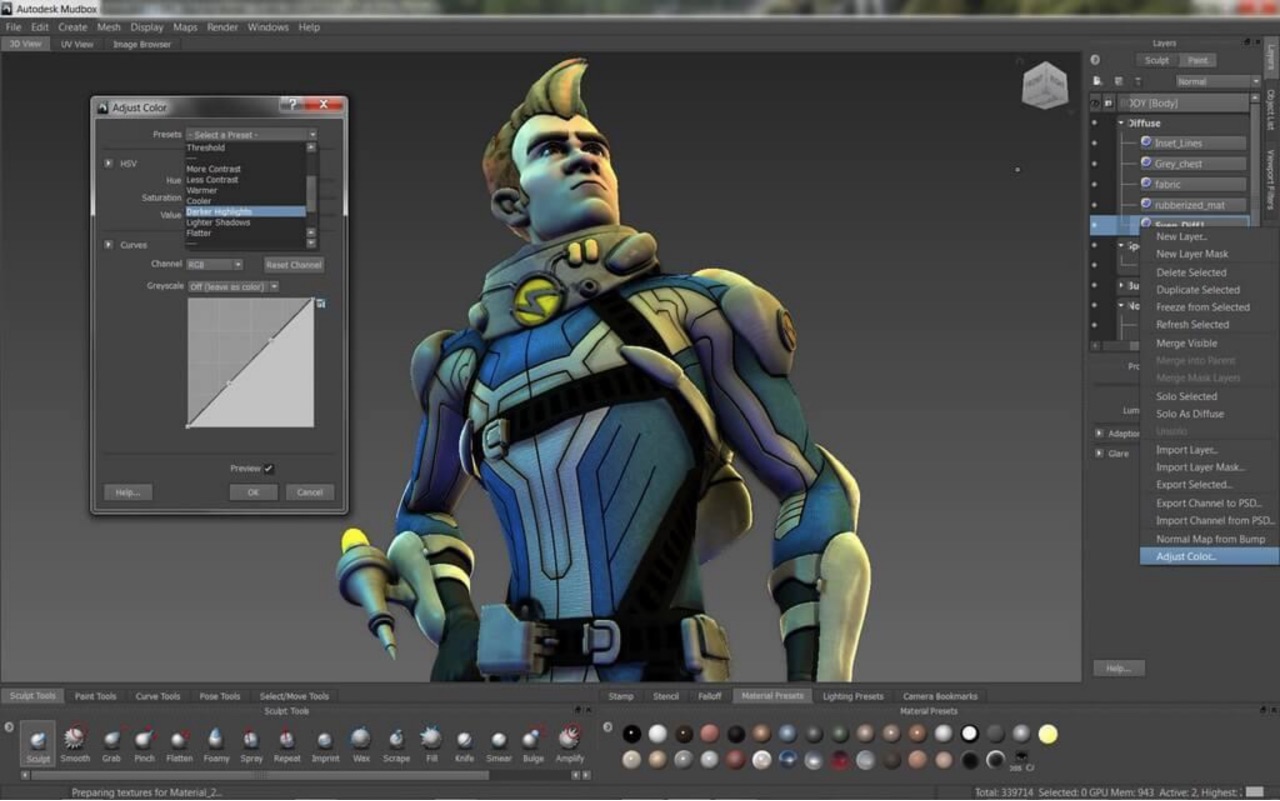Open the Channel RGB dropdown
1280x801 pixels.
pos(214,265)
